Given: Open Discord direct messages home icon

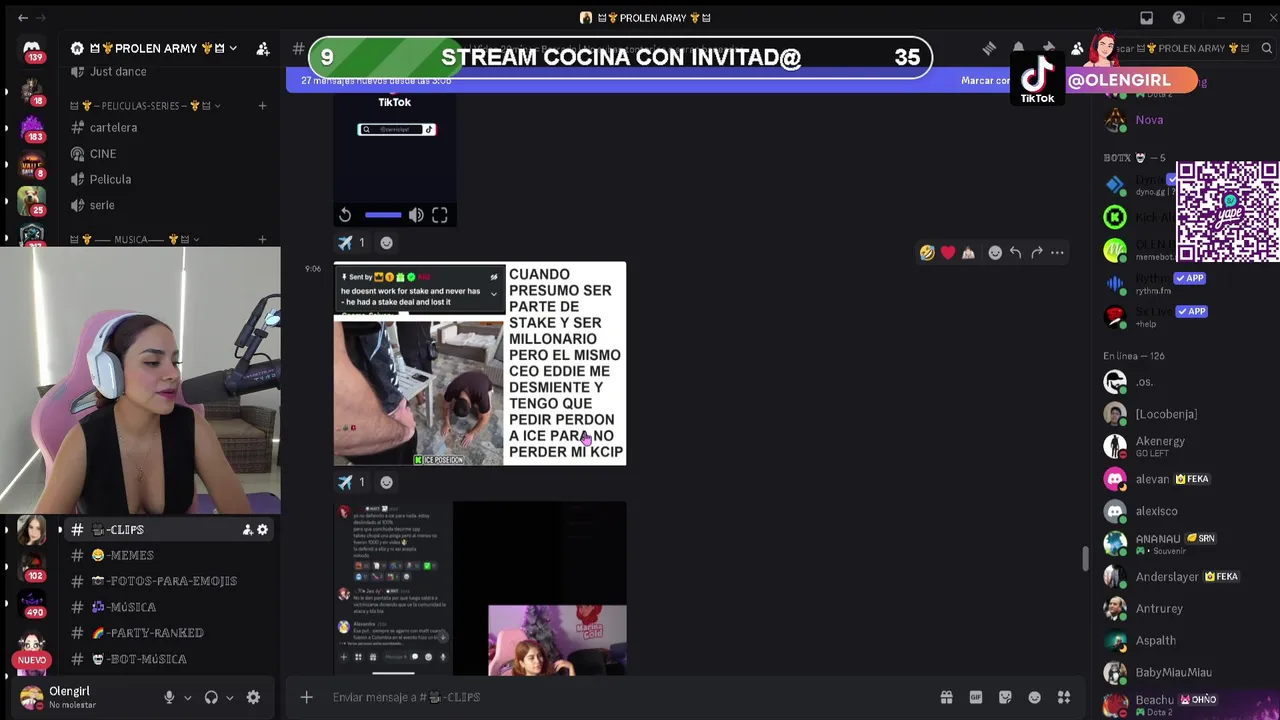Looking at the screenshot, I should [32, 50].
